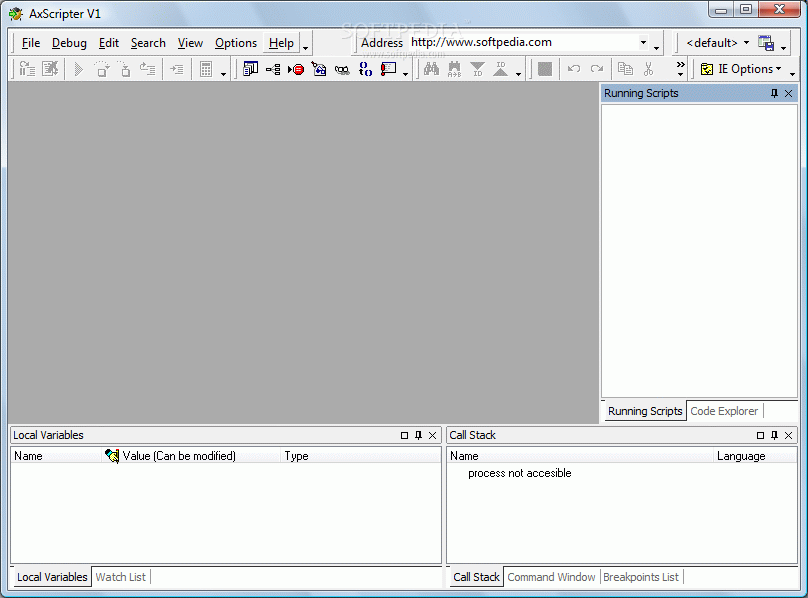This screenshot has width=808, height=598.
Task: Click the glasses watch icon
Action: [342, 70]
